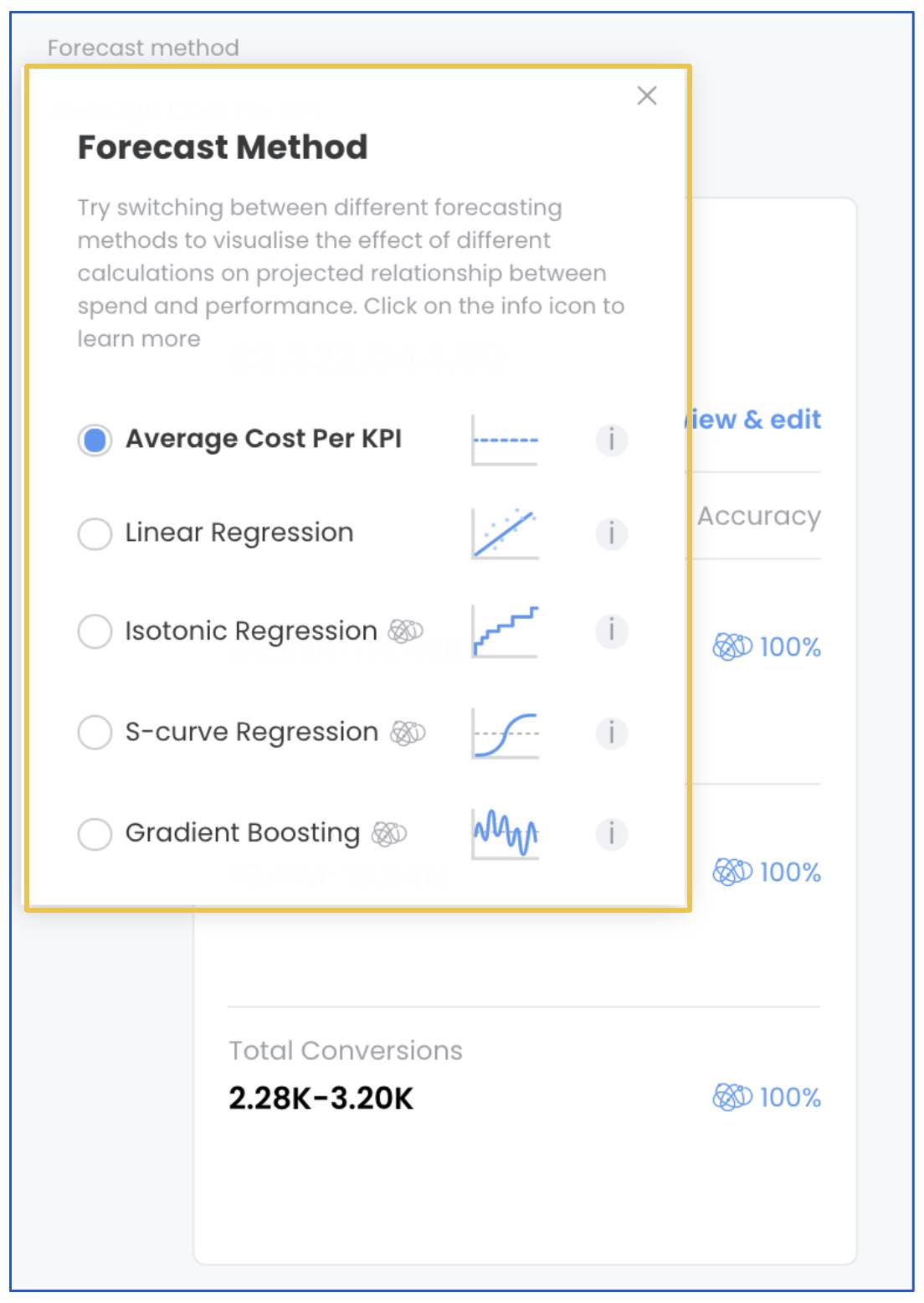
Task: Select the Average Cost Per KPI radio button
Action: click(95, 440)
